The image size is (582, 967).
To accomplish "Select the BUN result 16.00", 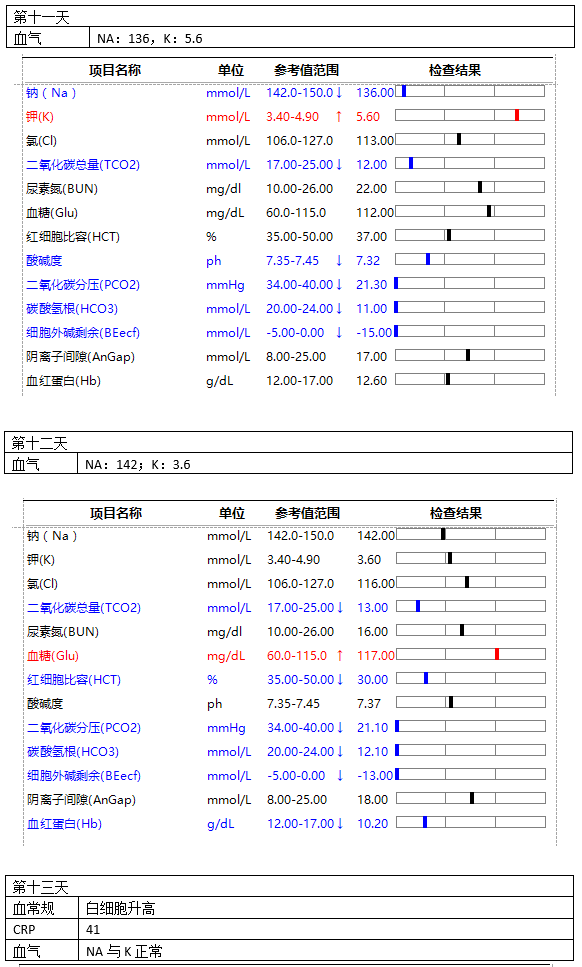I will (373, 632).
